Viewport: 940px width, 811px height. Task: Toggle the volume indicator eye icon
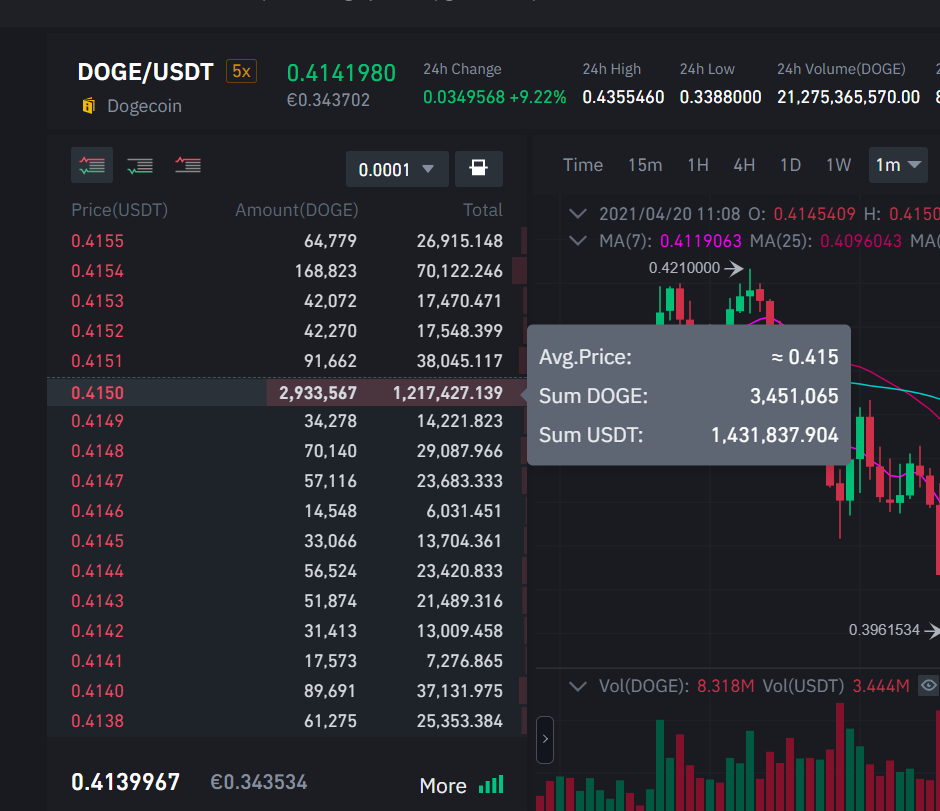coord(929,686)
